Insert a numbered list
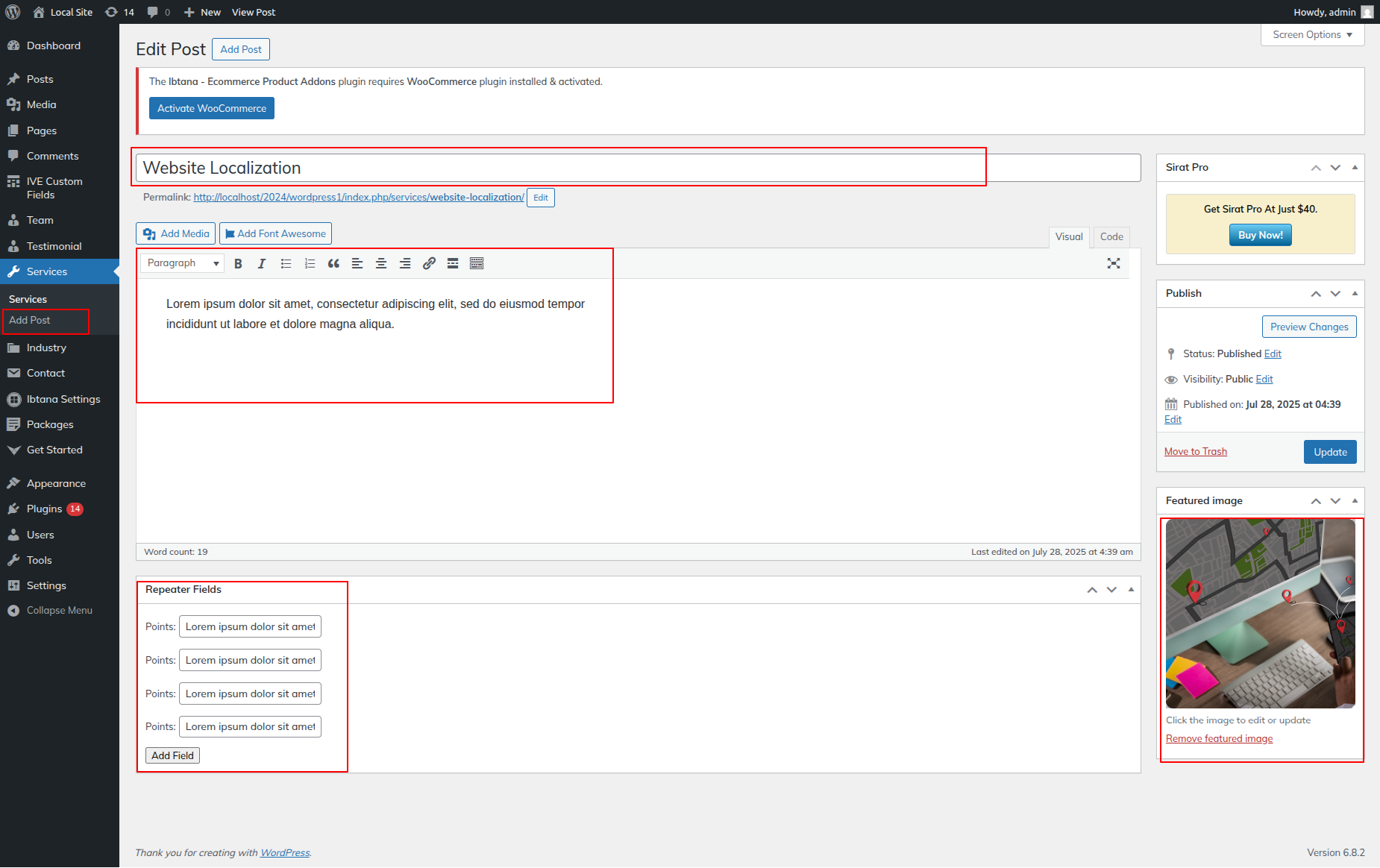The height and width of the screenshot is (868, 1380). [x=310, y=263]
